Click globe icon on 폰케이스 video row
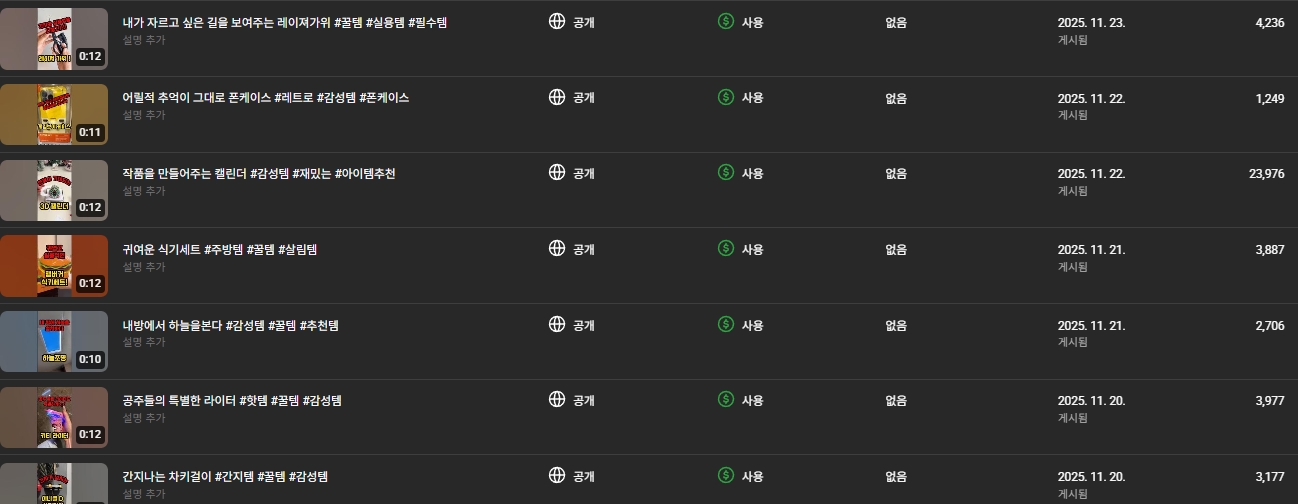 (x=557, y=97)
